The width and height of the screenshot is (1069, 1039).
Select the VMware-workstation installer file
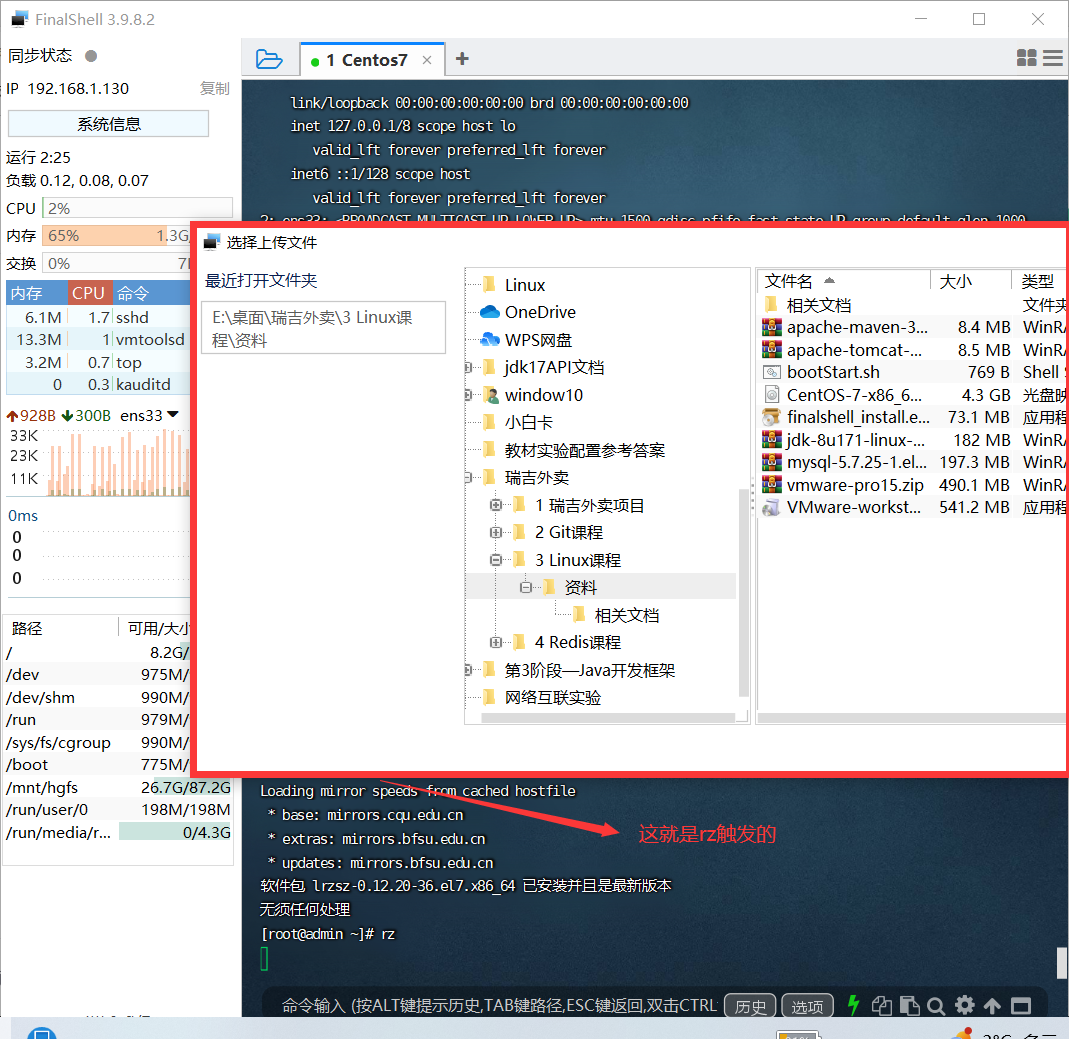pos(854,507)
